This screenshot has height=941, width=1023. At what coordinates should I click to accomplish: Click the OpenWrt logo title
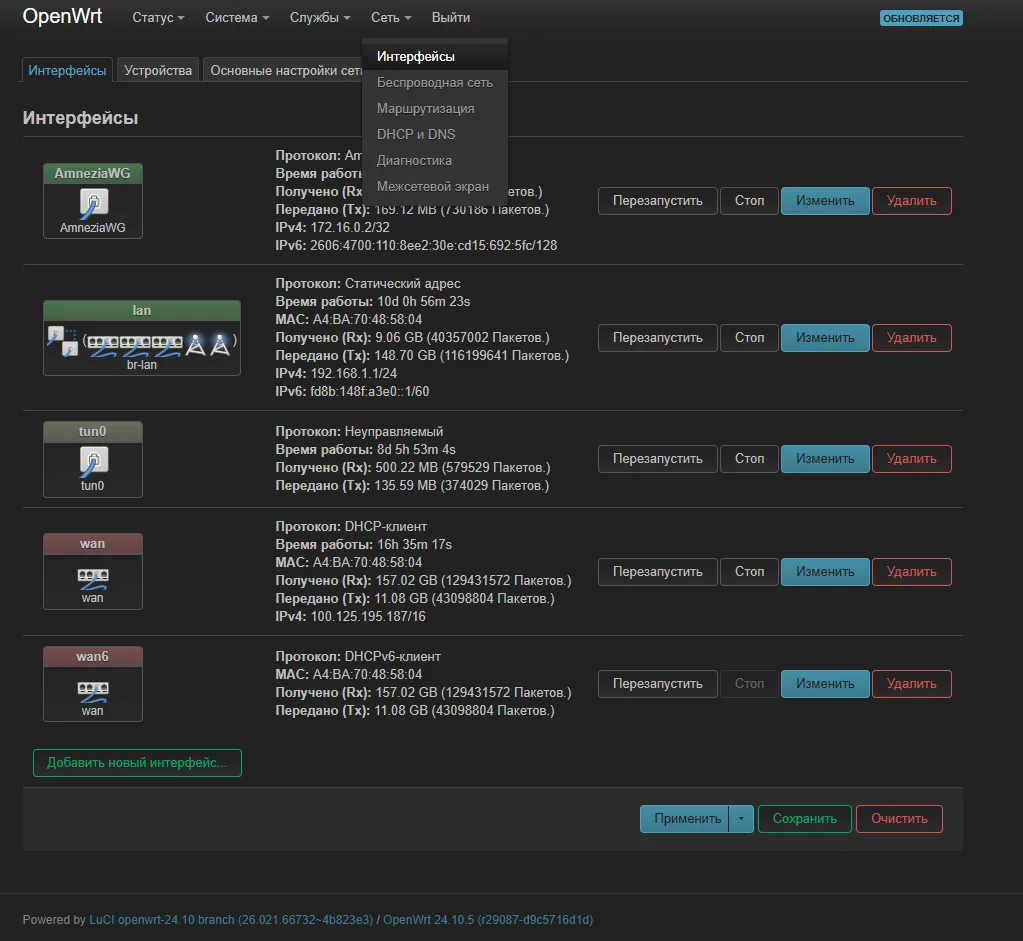click(x=62, y=16)
